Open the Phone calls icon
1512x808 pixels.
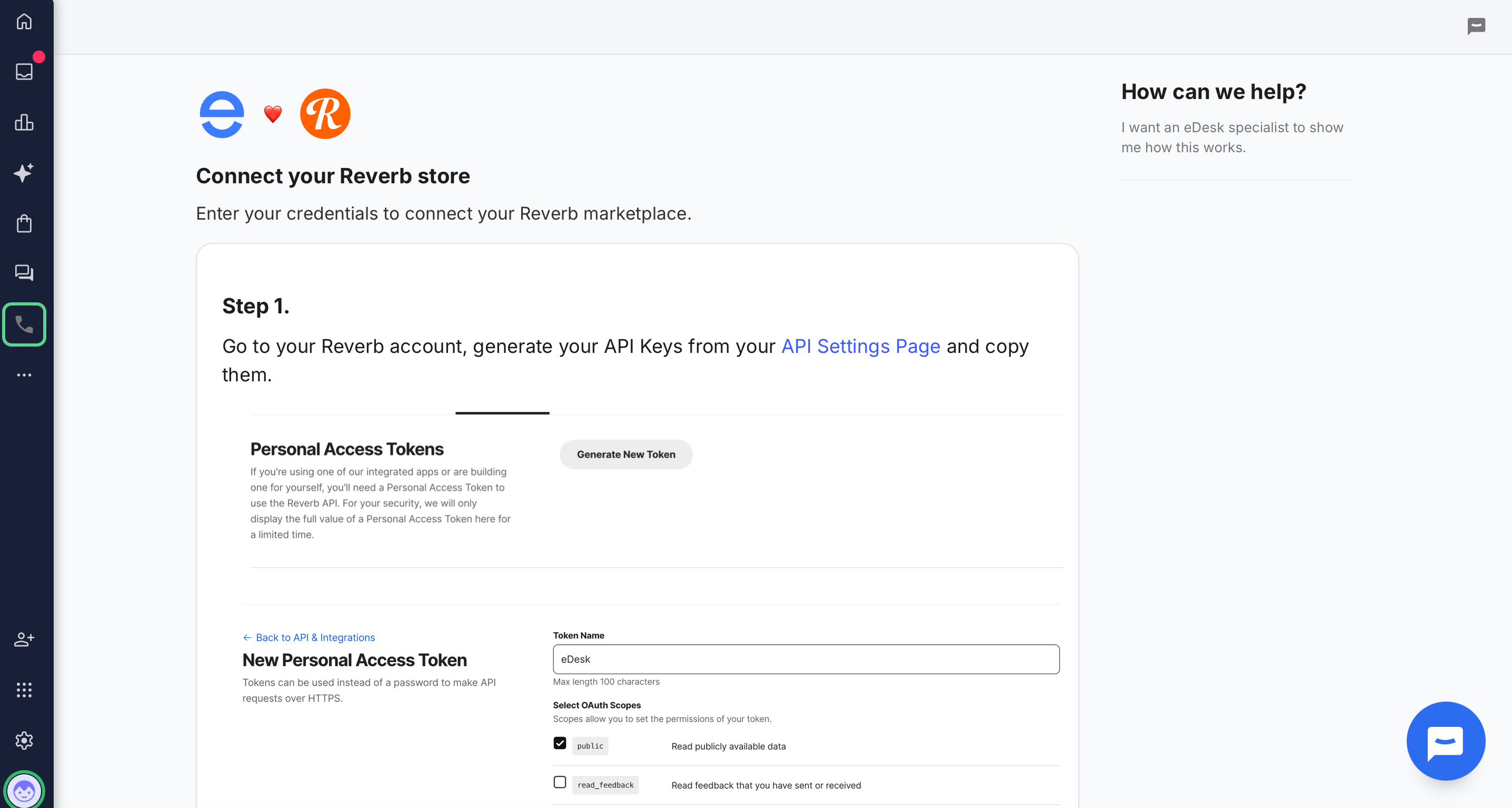click(24, 324)
